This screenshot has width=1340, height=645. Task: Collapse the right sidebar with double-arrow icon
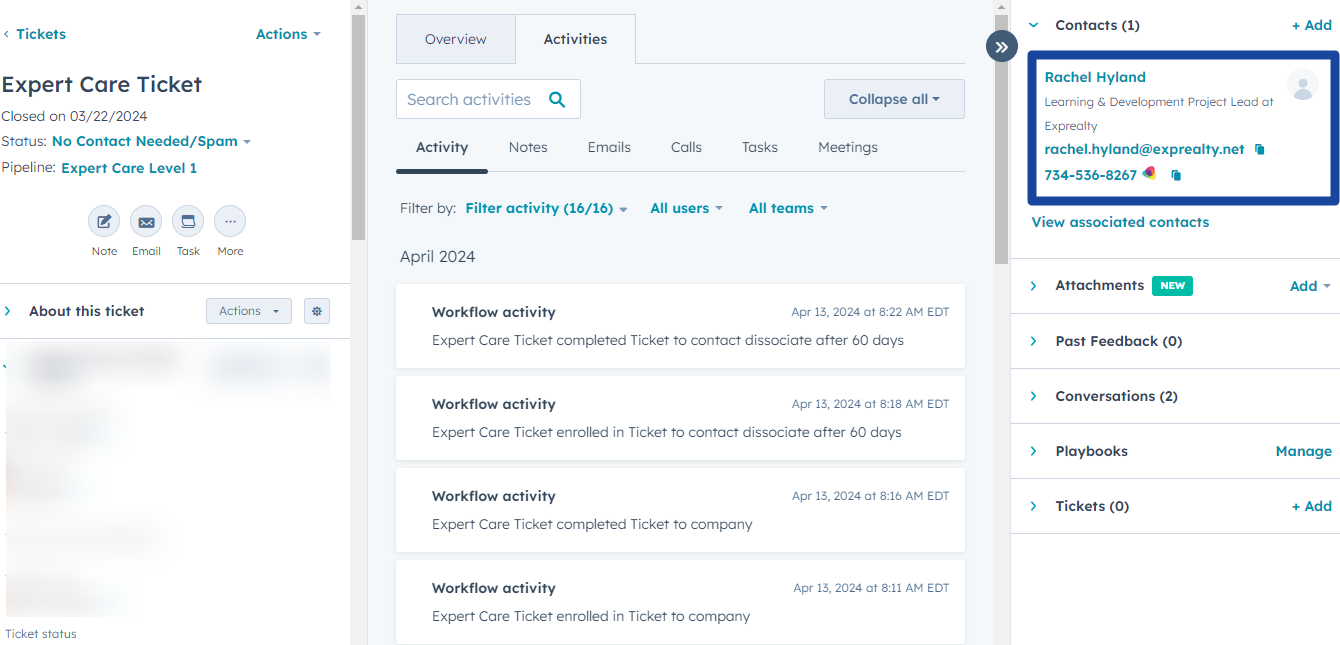1001,46
